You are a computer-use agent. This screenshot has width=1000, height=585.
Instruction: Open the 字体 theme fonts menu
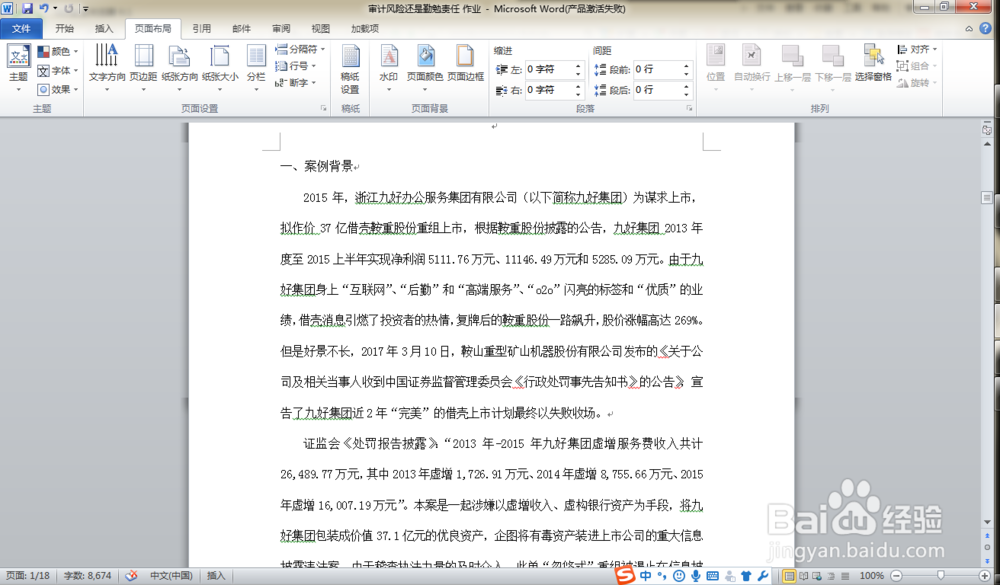pyautogui.click(x=57, y=70)
